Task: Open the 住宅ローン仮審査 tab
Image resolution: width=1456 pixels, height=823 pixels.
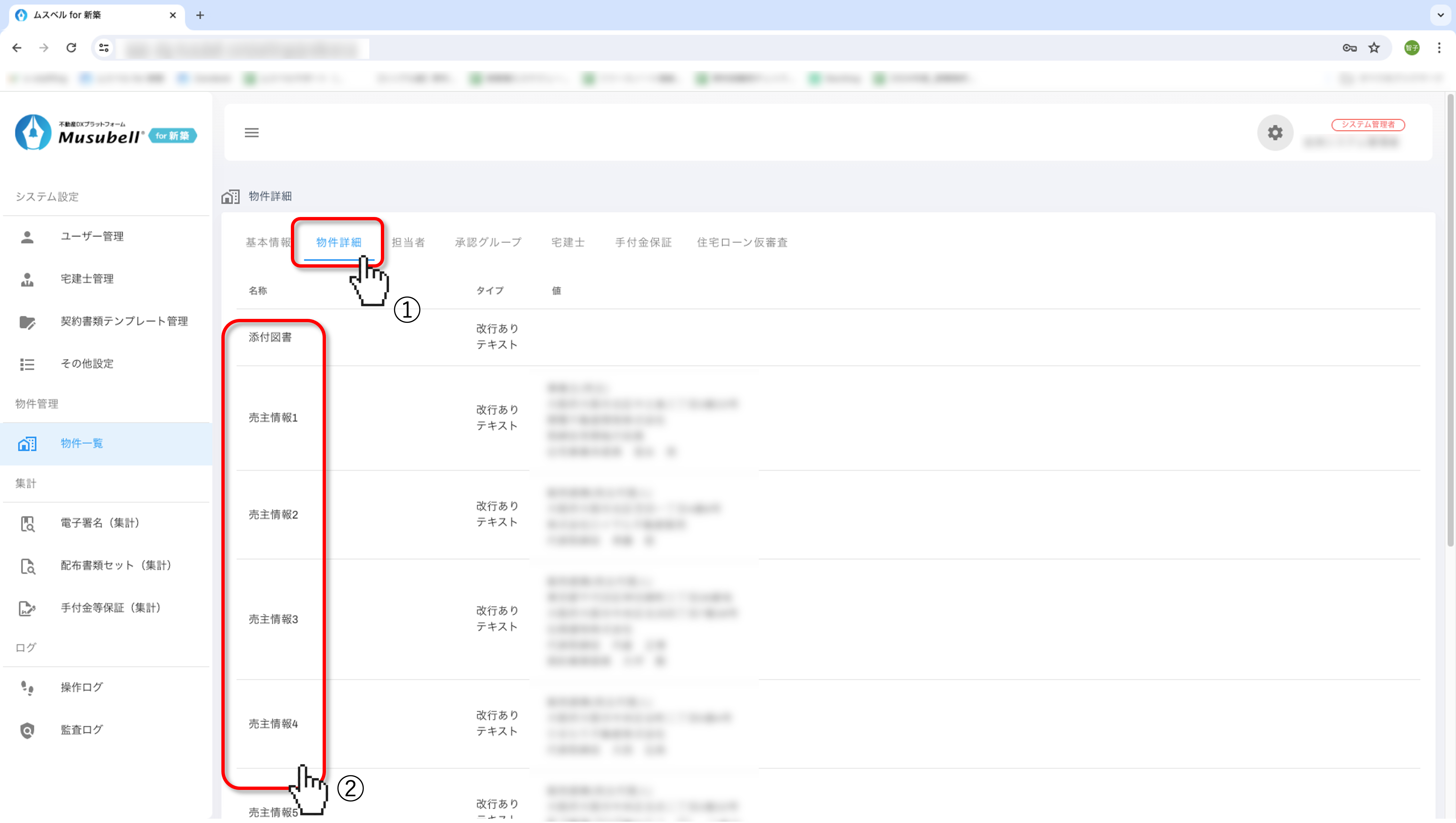Action: [x=742, y=242]
